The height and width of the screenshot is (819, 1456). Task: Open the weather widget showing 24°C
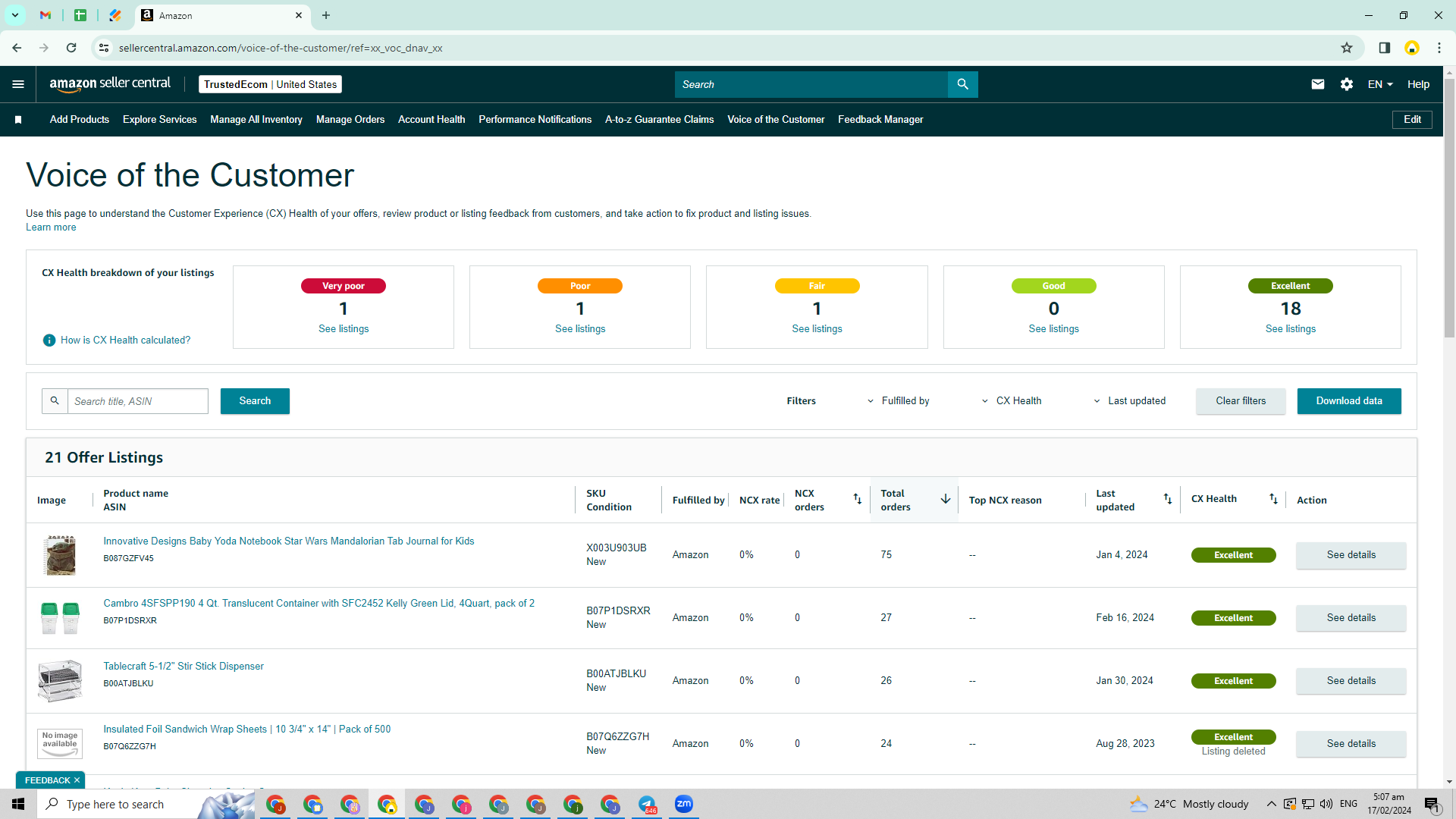(1189, 804)
